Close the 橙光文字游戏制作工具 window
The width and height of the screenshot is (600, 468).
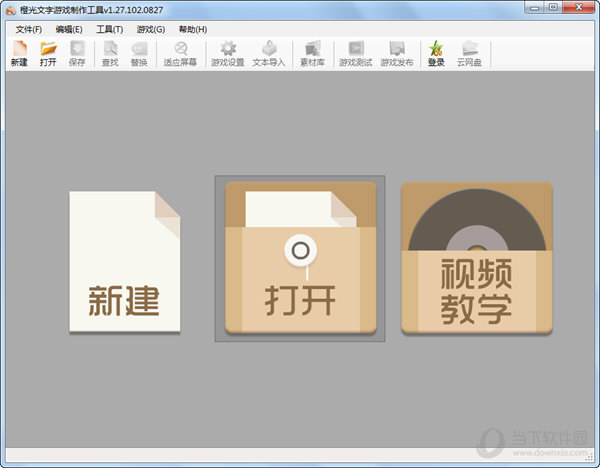pos(579,7)
